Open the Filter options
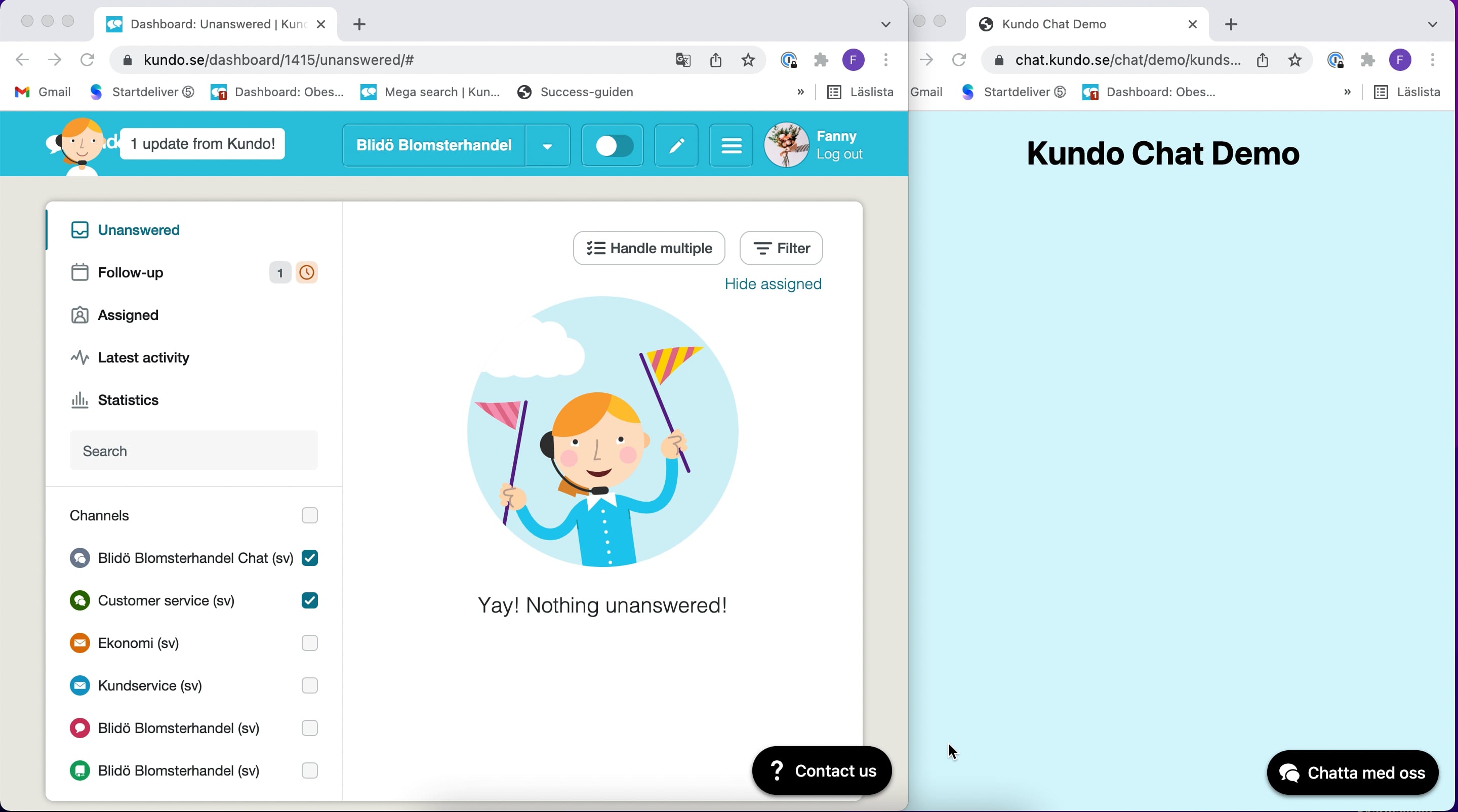 (x=781, y=248)
